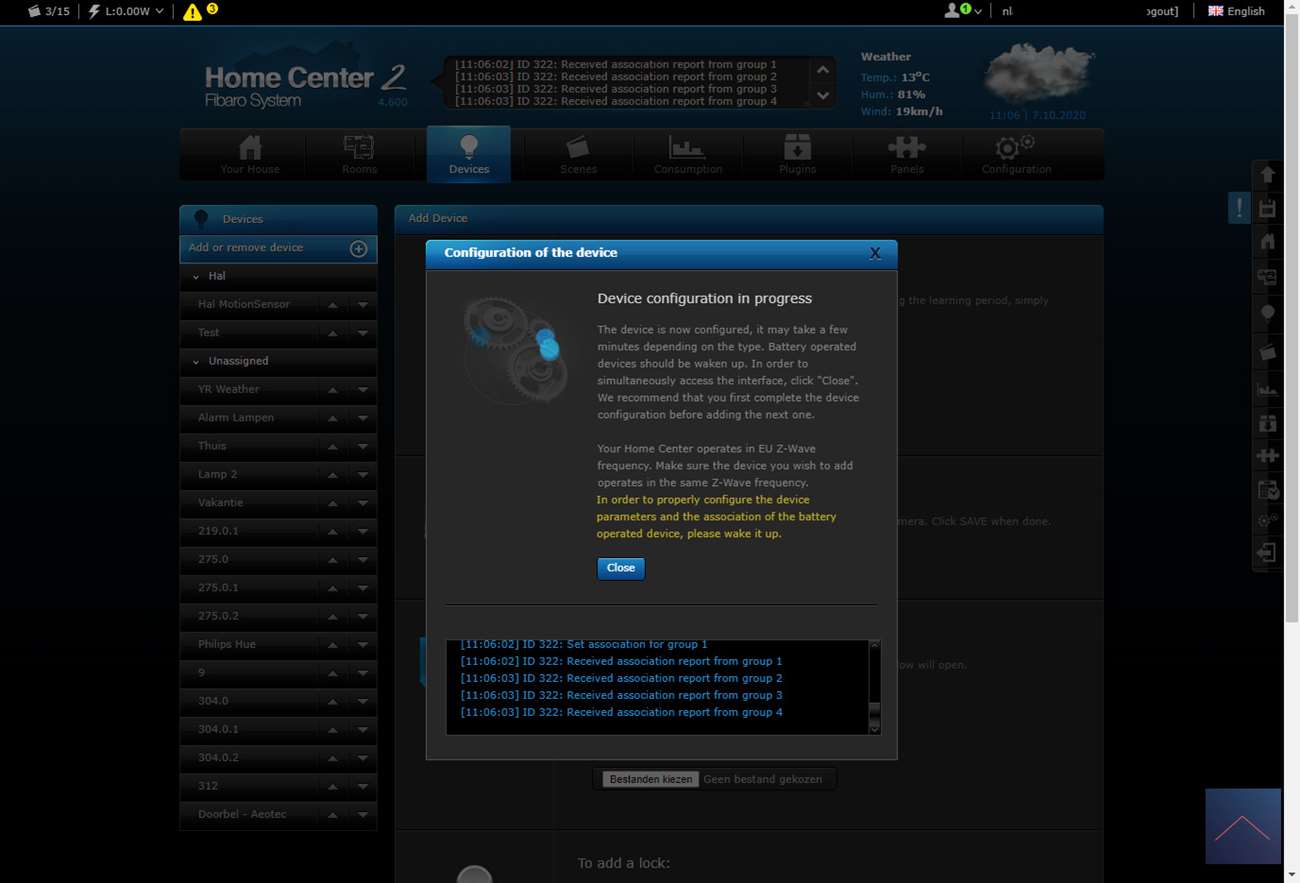Close the configuration dialog with the X
The width and height of the screenshot is (1300, 883).
pos(874,253)
